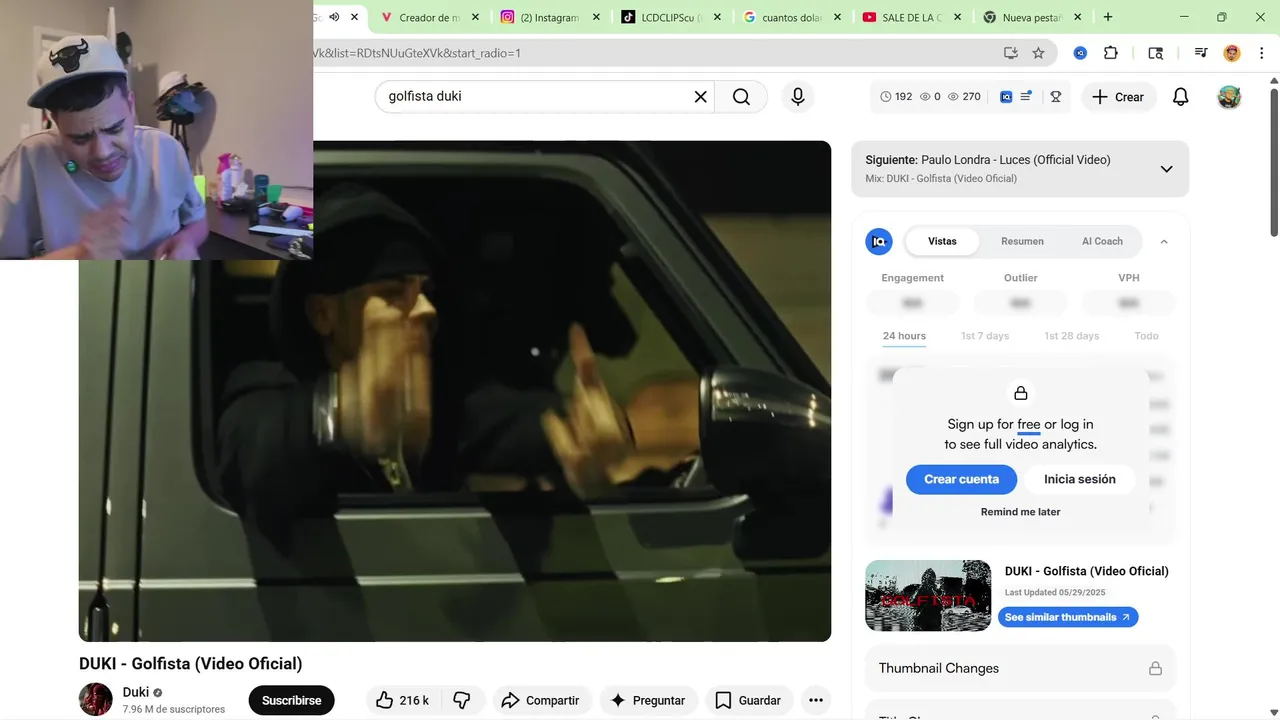Image resolution: width=1280 pixels, height=720 pixels.
Task: Click the vidIQ logo in side panel
Action: [x=879, y=241]
